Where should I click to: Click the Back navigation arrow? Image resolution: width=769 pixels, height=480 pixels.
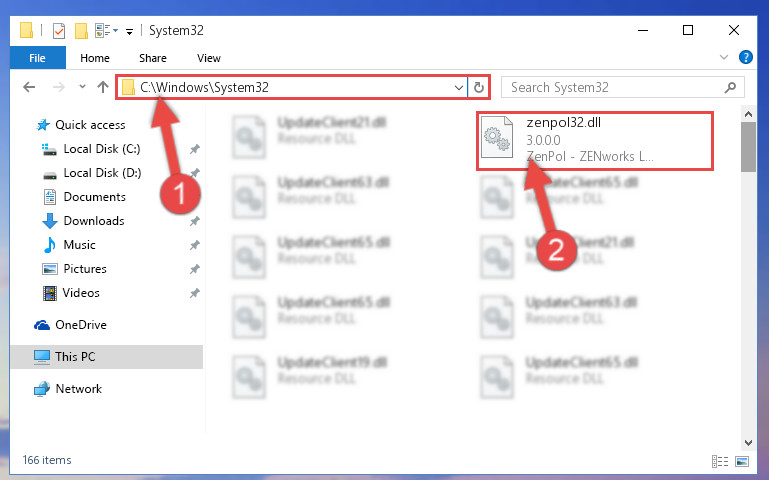tap(29, 87)
